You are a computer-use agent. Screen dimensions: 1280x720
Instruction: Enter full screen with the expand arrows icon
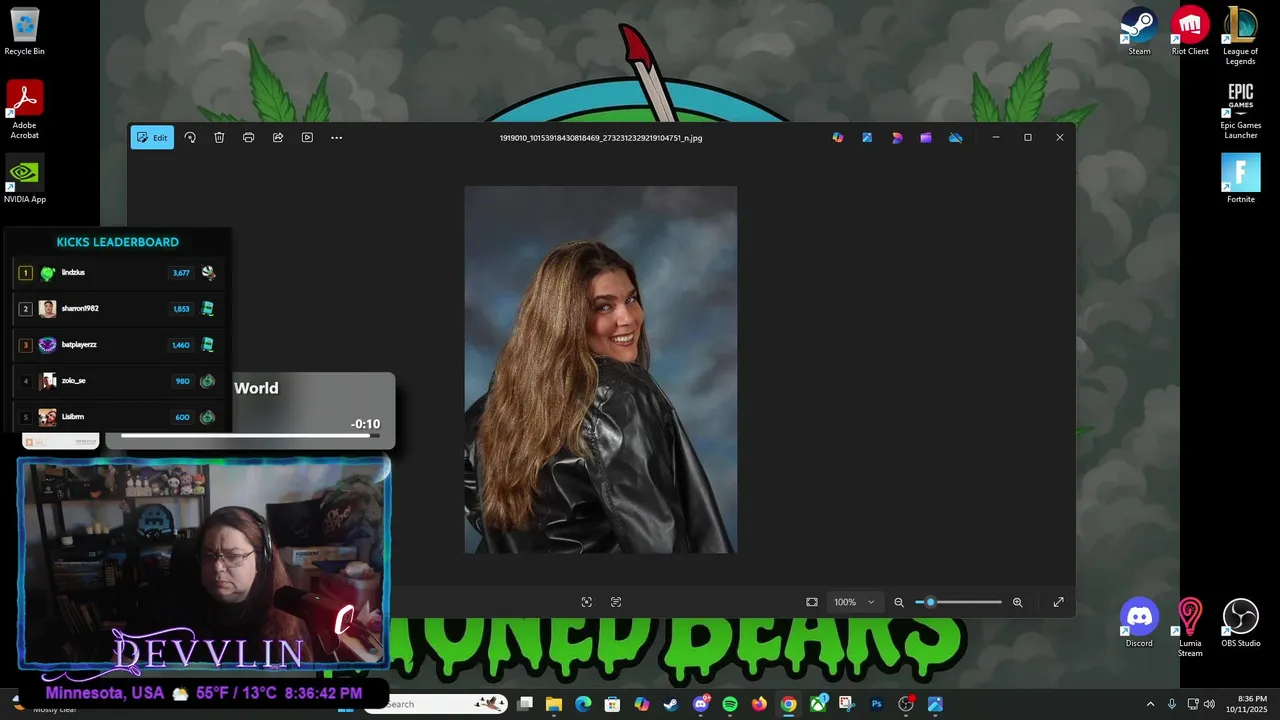(1058, 602)
